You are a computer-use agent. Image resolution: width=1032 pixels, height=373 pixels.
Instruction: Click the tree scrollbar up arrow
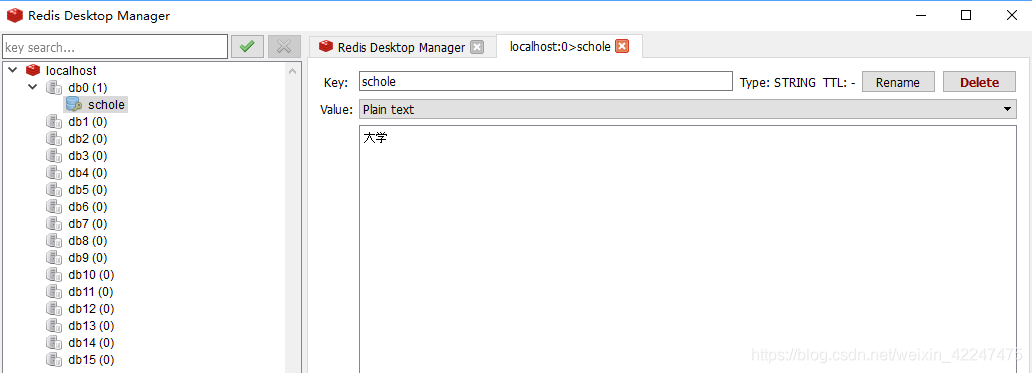(293, 70)
